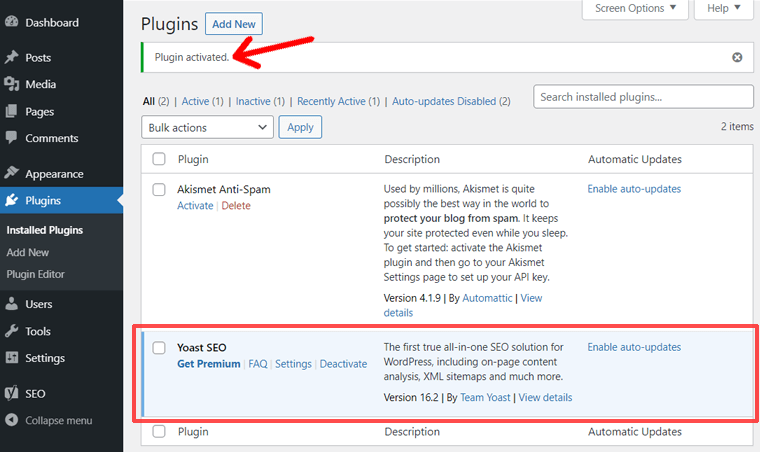The height and width of the screenshot is (452, 760).
Task: Filter by Recently Active plugins
Action: click(331, 101)
